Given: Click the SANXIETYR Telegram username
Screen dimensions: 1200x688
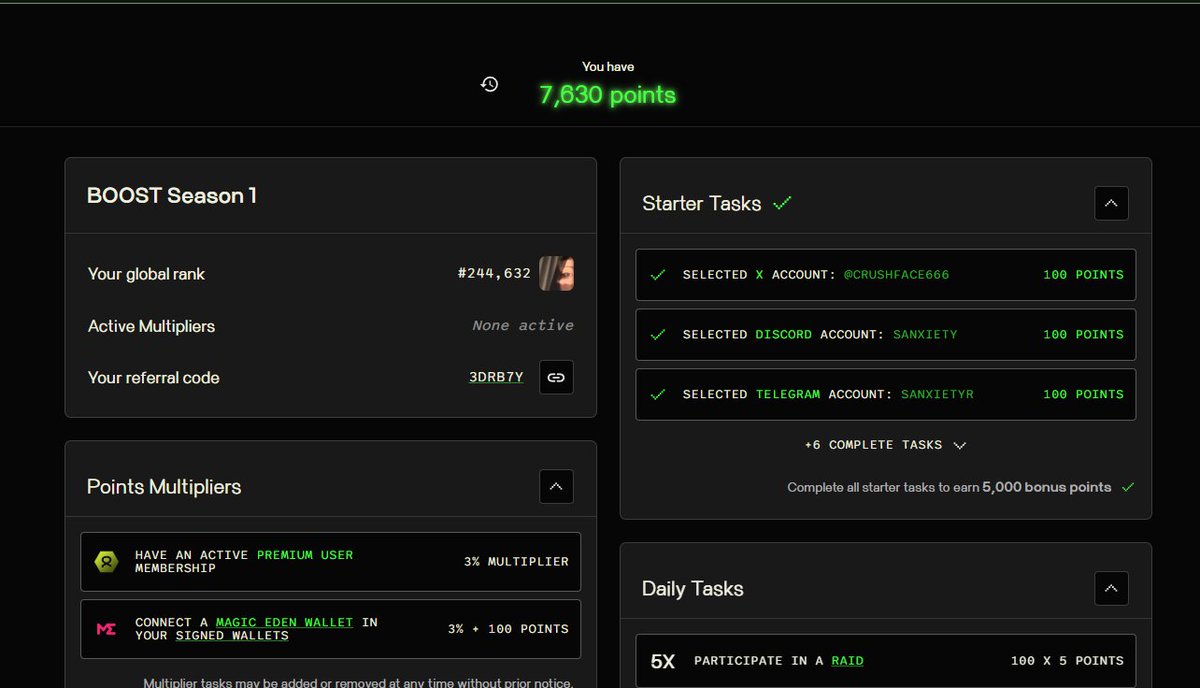Looking at the screenshot, I should [x=937, y=394].
